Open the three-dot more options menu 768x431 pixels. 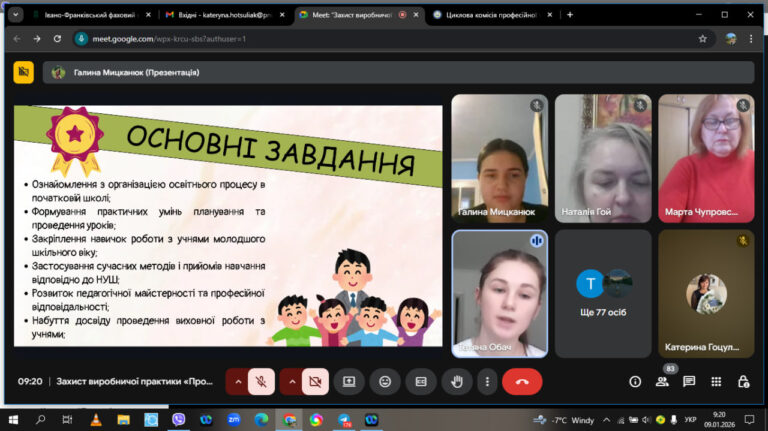point(487,382)
